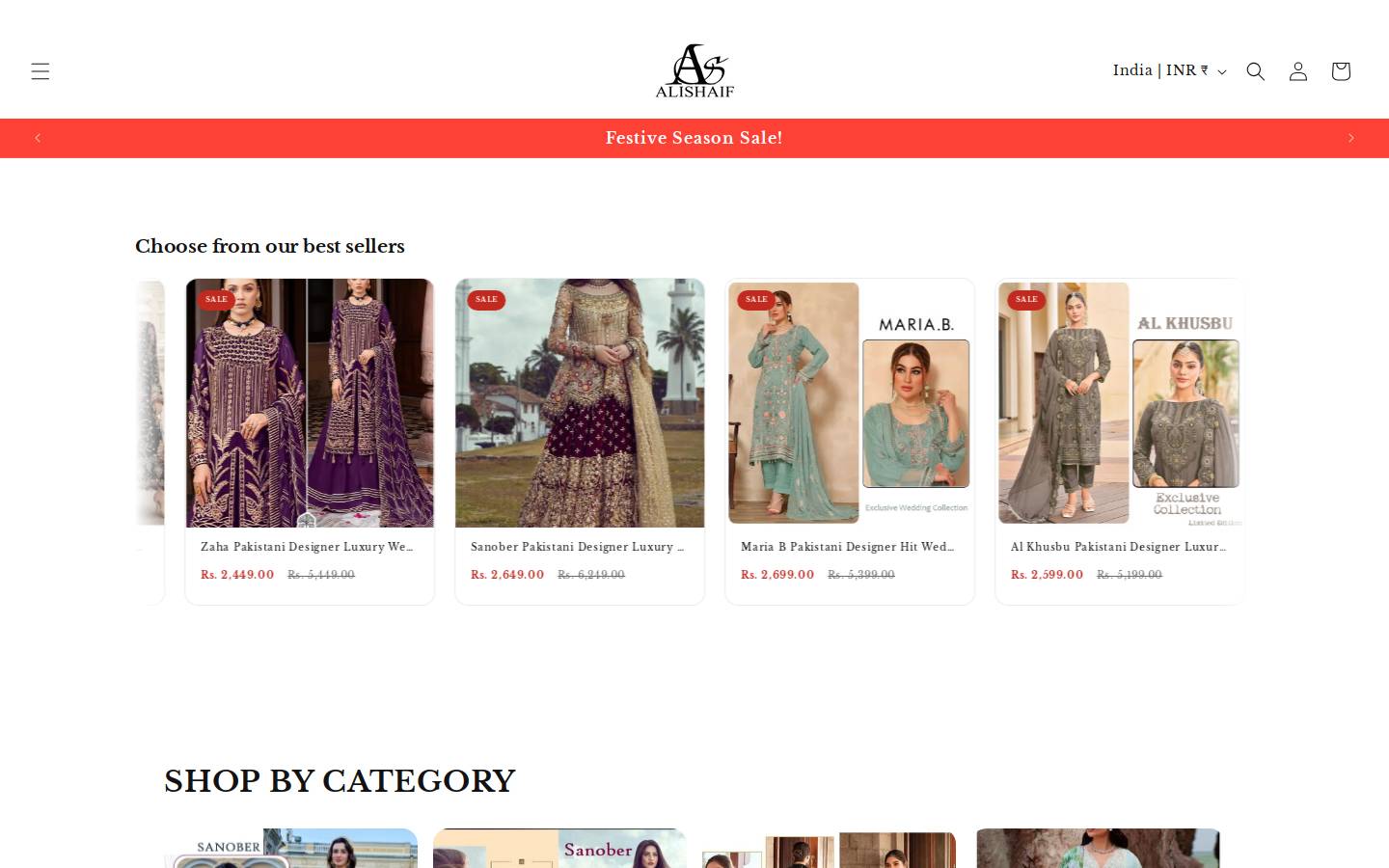Open Maria B Pakistani Designer product image
Image resolution: width=1389 pixels, height=868 pixels.
click(x=850, y=403)
